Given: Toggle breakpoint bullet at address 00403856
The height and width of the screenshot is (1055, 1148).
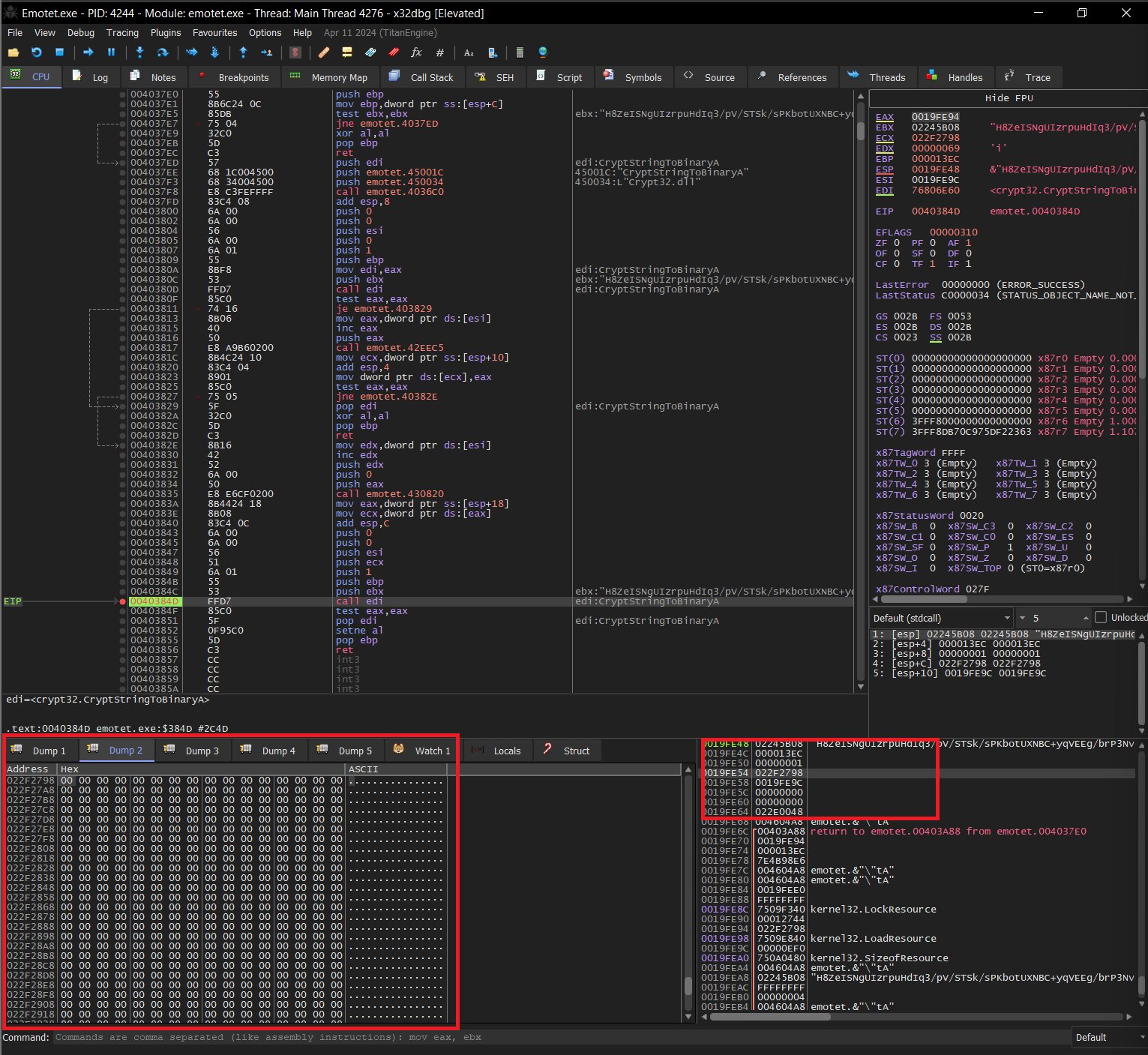Looking at the screenshot, I should 122,650.
